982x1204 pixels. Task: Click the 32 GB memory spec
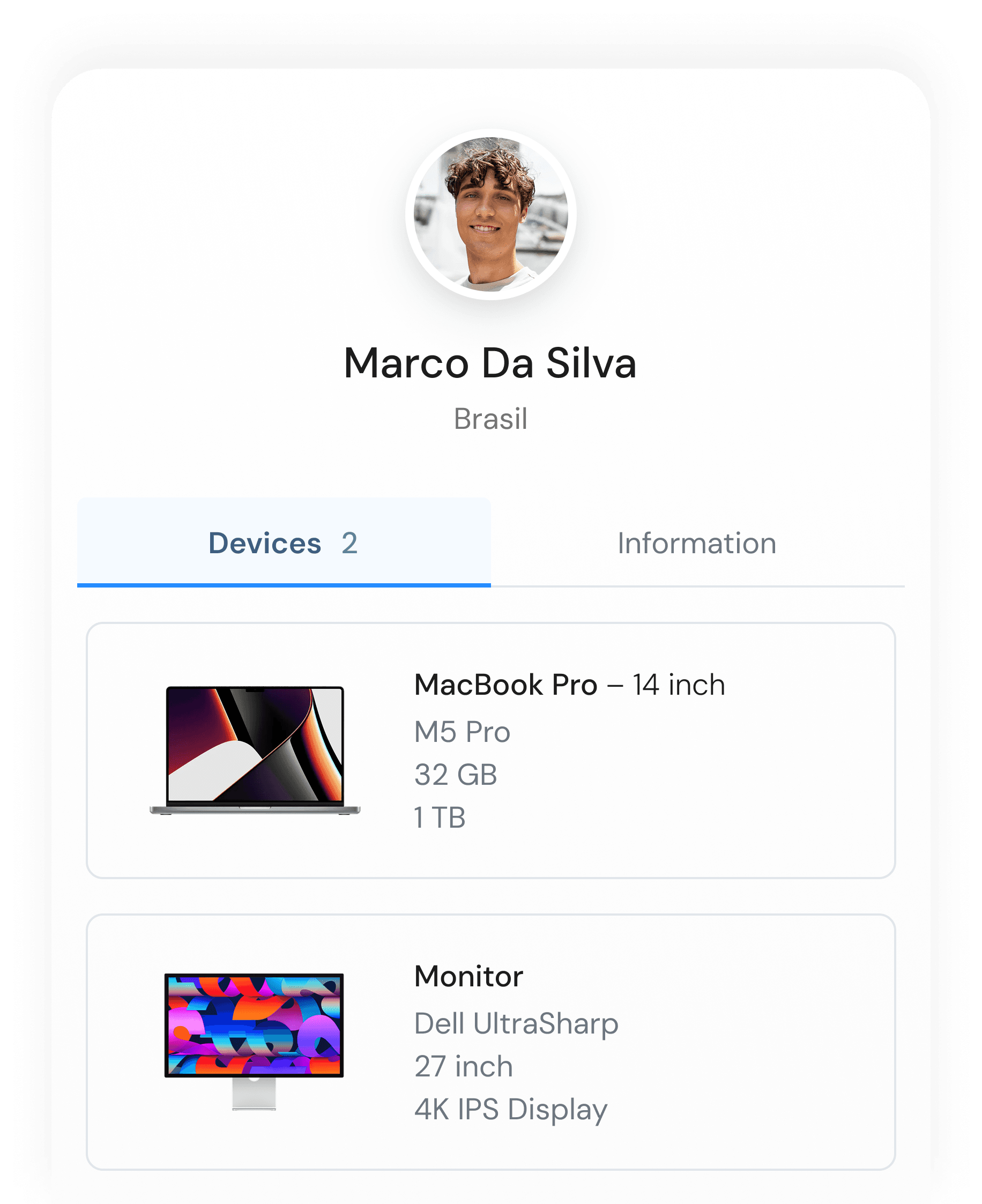pos(456,775)
